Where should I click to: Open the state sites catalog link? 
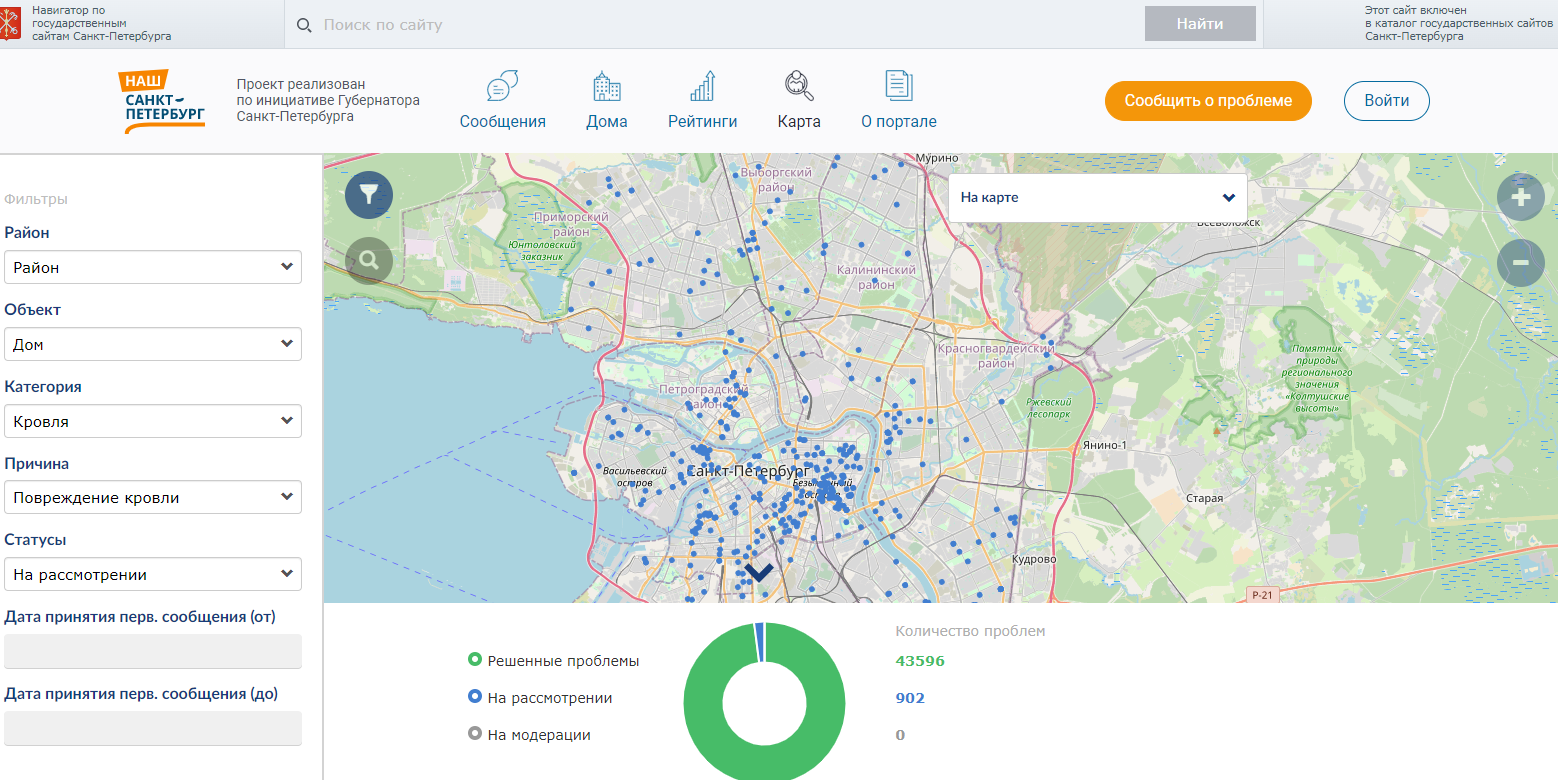coord(1459,23)
